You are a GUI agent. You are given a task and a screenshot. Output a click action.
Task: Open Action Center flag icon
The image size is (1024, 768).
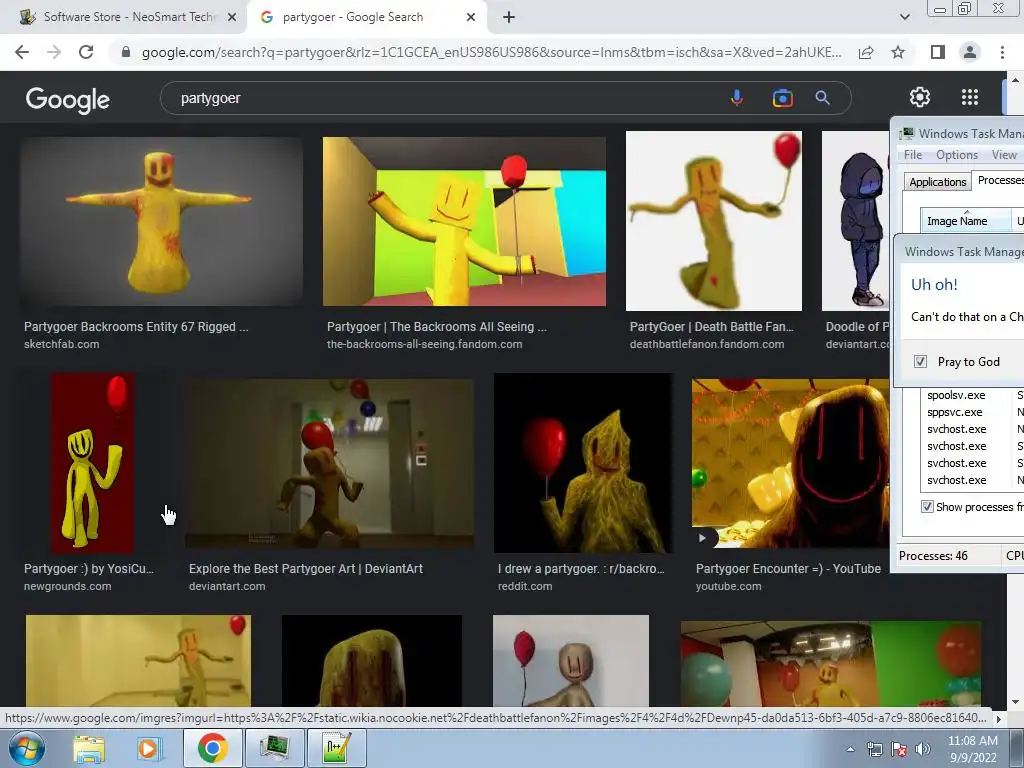(899, 749)
